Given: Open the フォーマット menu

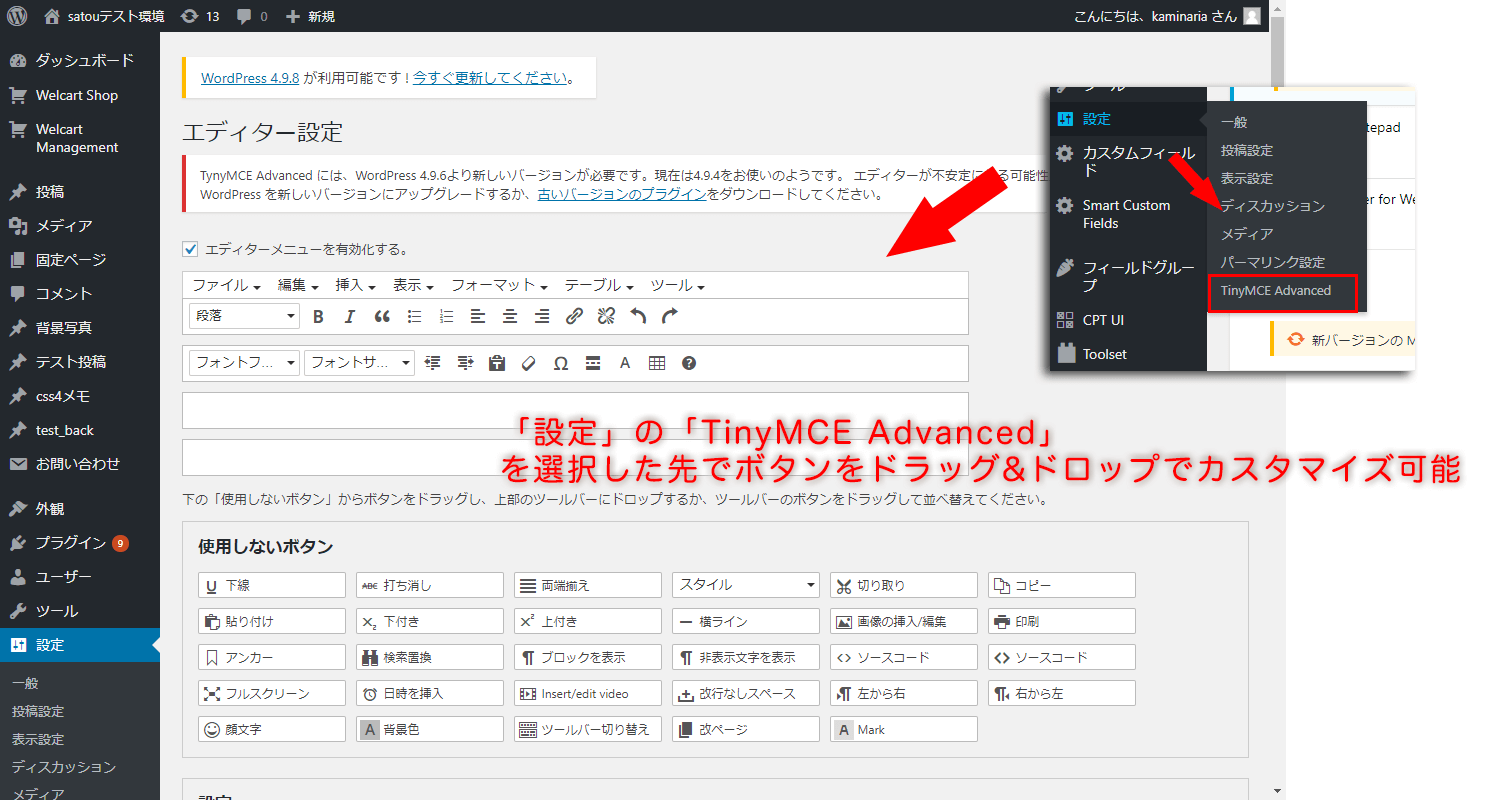Looking at the screenshot, I should click(x=499, y=286).
